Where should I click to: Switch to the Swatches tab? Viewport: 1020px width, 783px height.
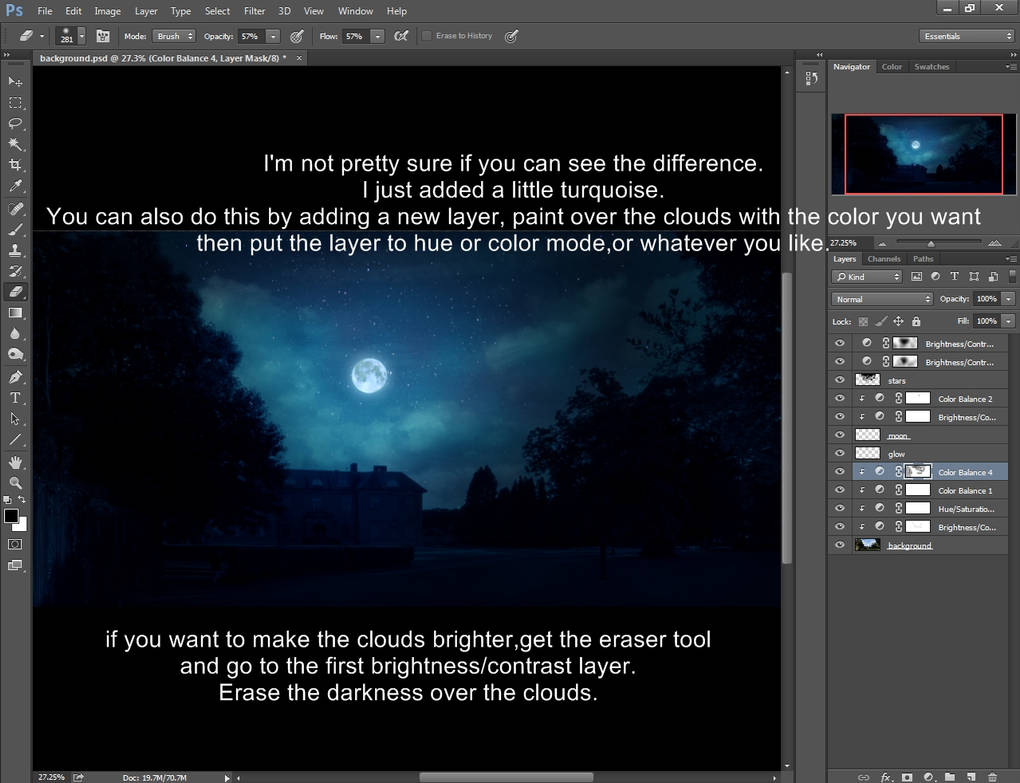(x=932, y=66)
